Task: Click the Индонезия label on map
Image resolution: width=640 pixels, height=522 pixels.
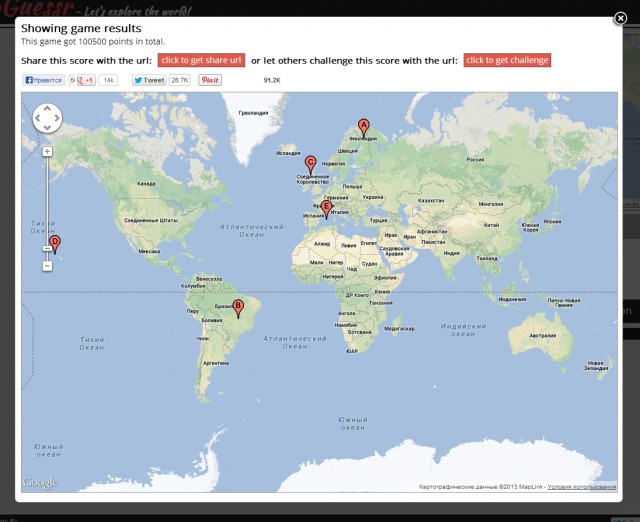Action: (512, 299)
